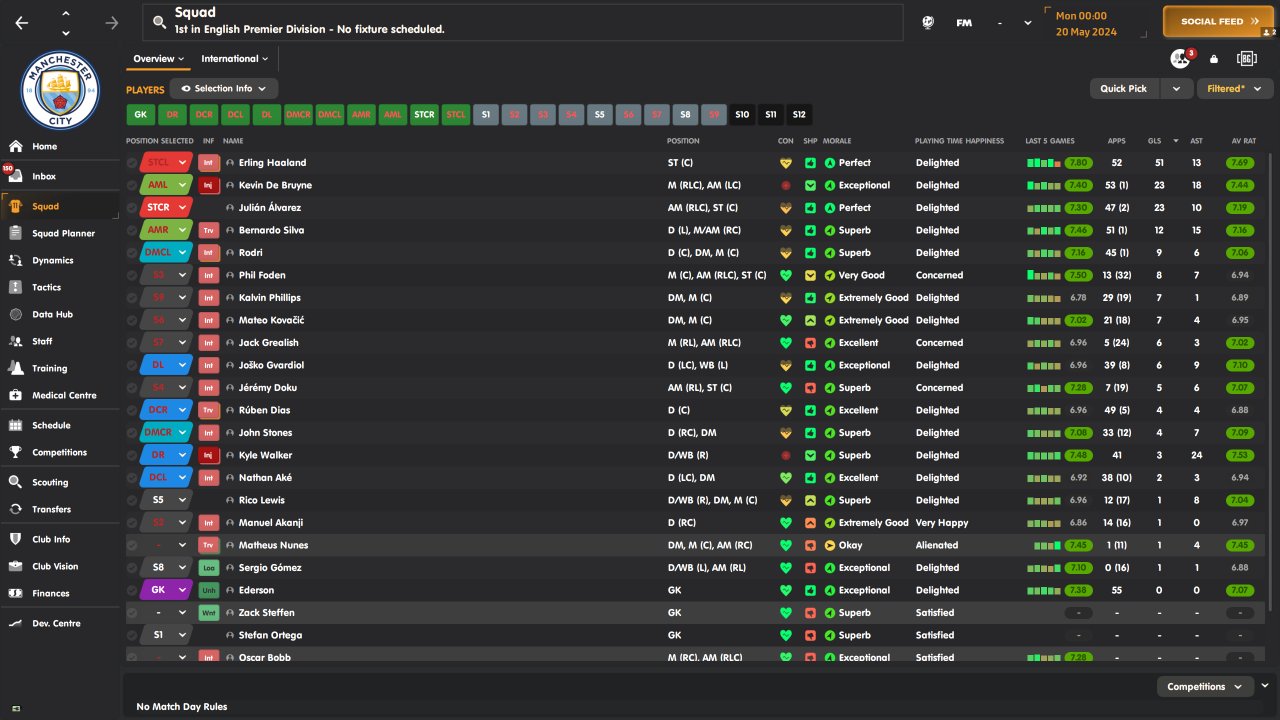The image size is (1280, 720).
Task: Toggle the selection circle for Rico Lewis
Action: tap(132, 500)
